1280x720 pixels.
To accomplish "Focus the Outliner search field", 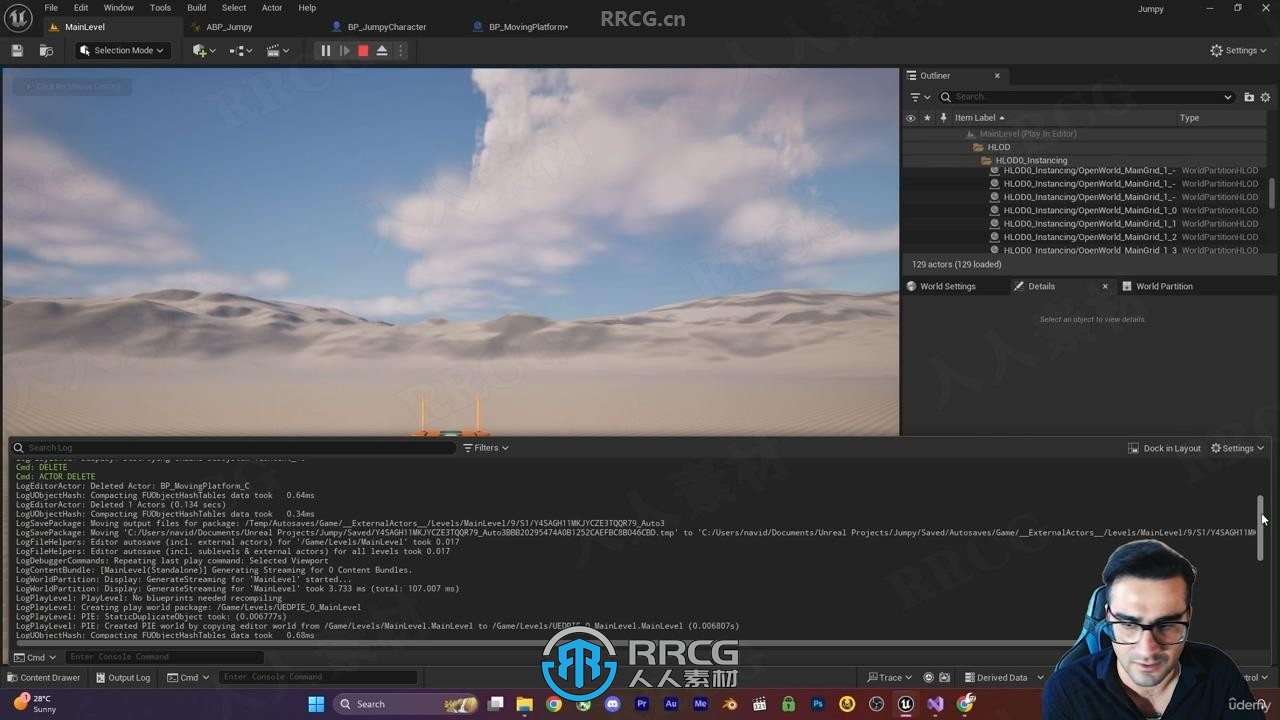I will 1085,97.
